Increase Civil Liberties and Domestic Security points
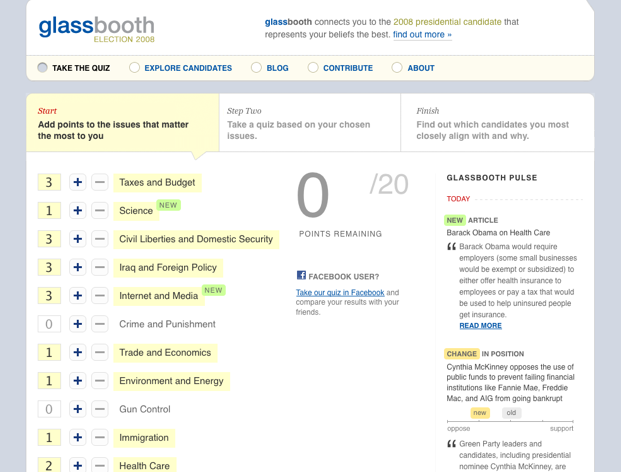 78,239
